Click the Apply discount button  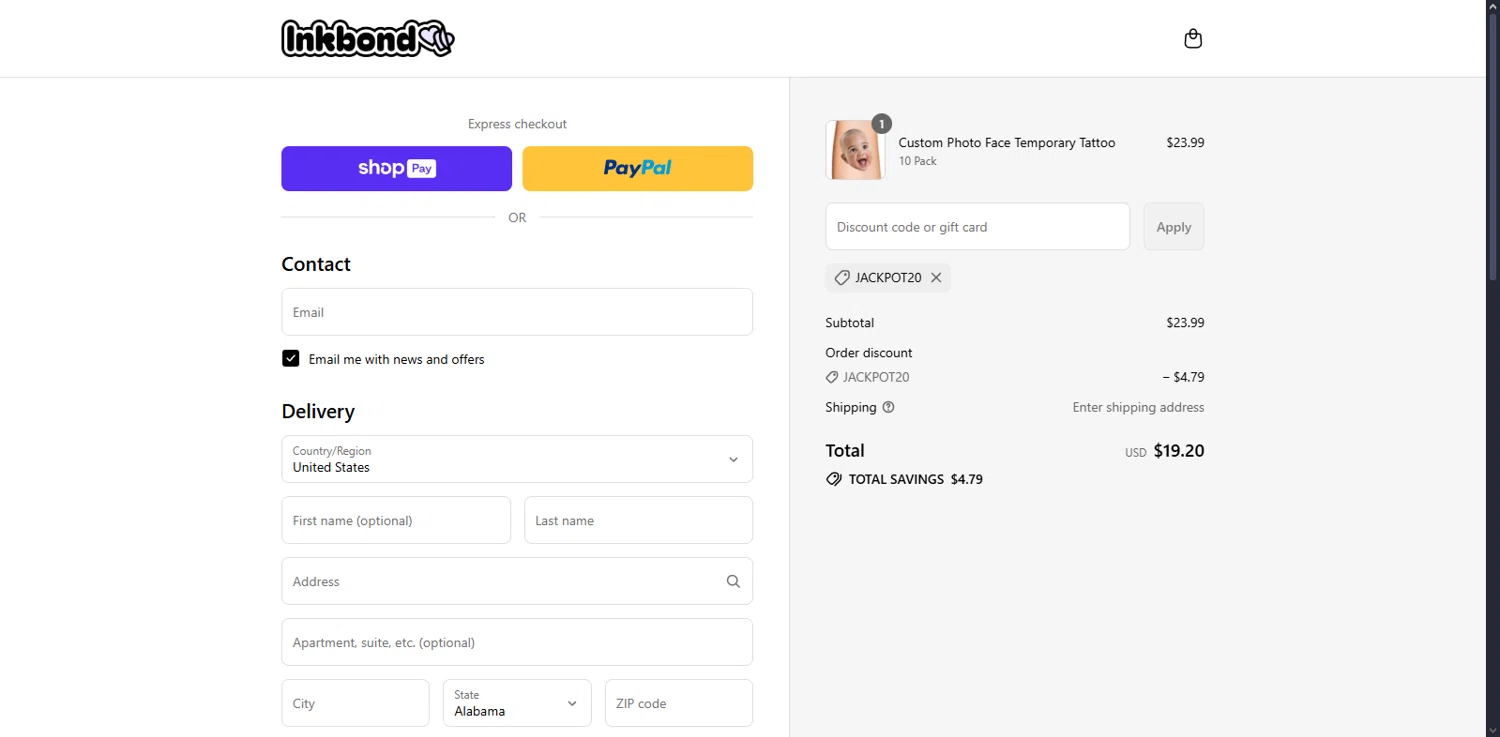tap(1174, 227)
